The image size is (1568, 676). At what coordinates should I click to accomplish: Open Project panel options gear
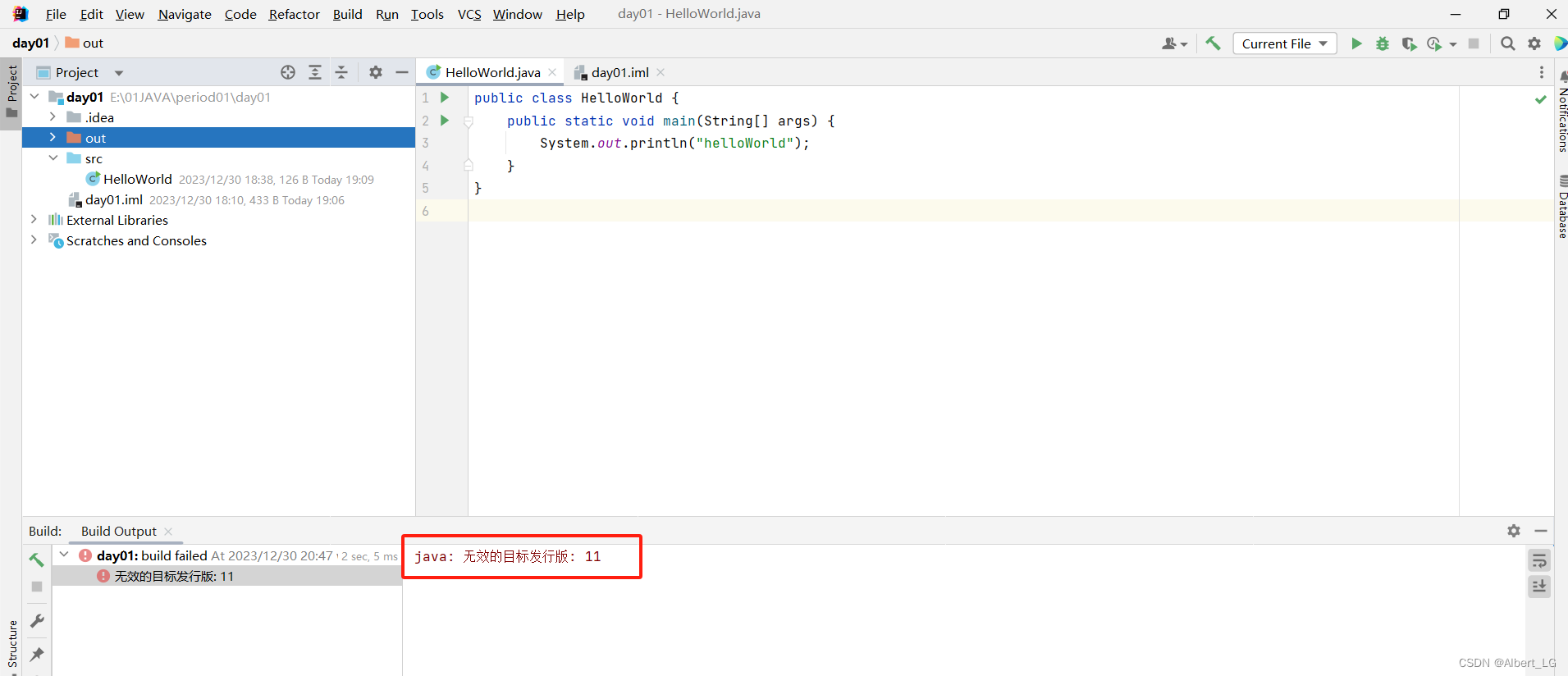coord(376,72)
